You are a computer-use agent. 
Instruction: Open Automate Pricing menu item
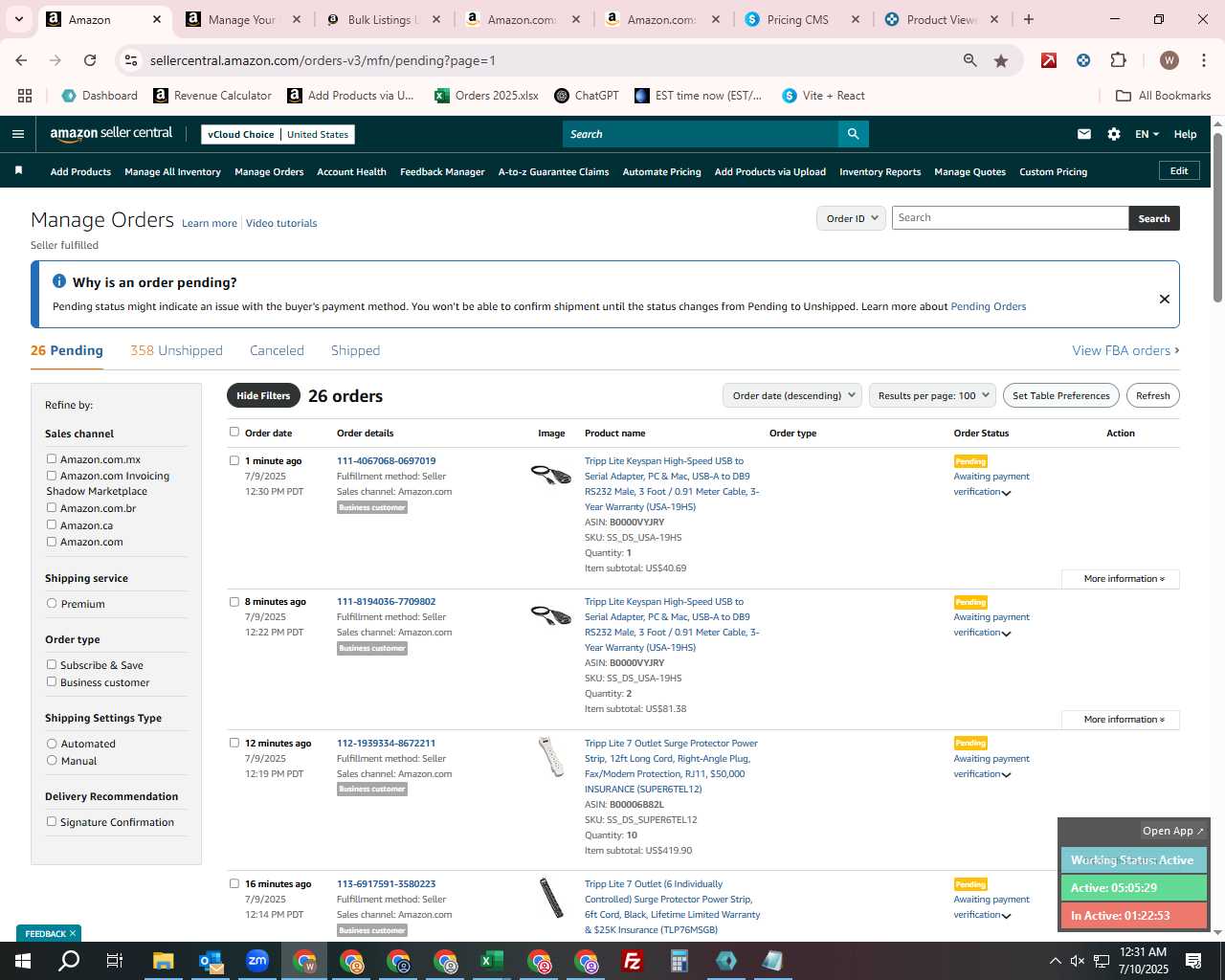661,171
